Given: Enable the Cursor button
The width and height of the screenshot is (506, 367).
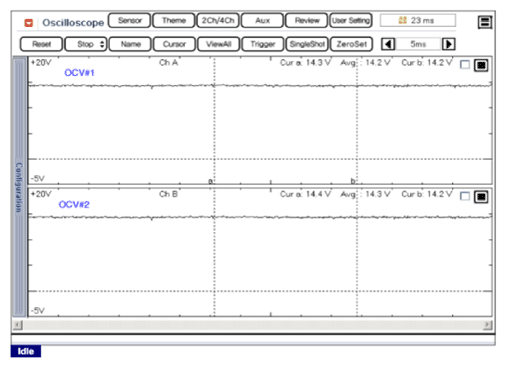Looking at the screenshot, I should tap(174, 44).
